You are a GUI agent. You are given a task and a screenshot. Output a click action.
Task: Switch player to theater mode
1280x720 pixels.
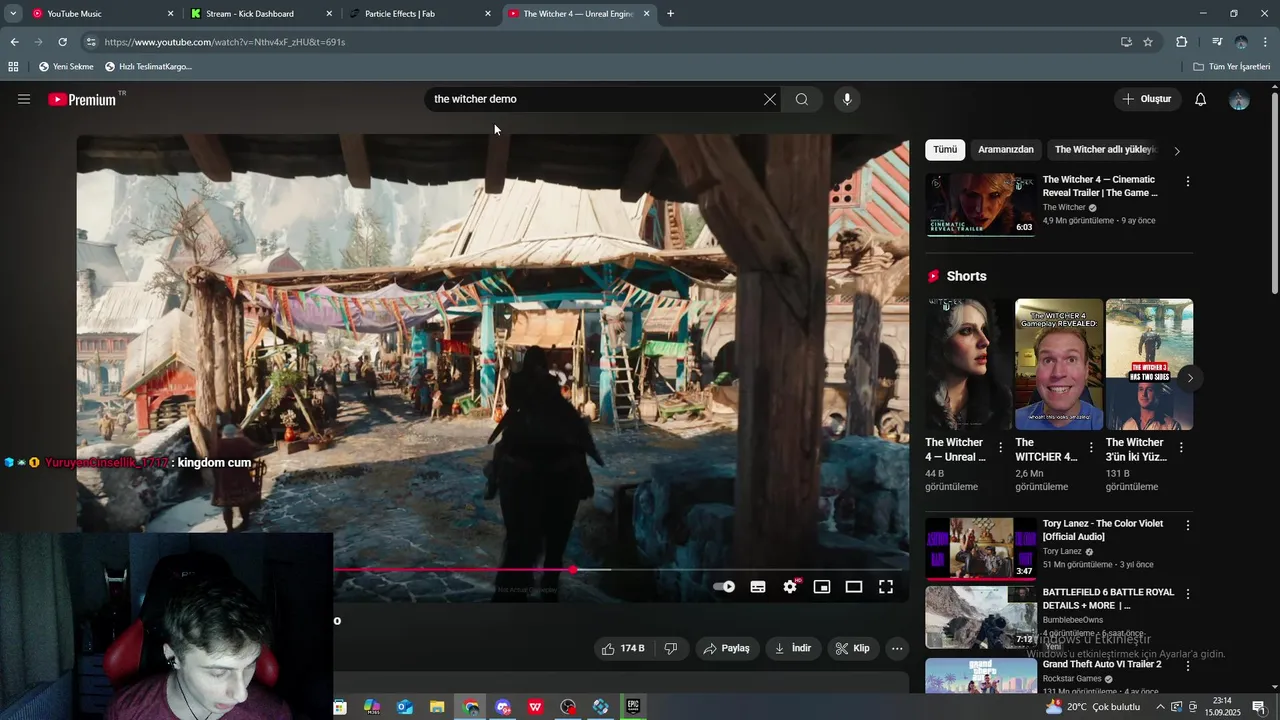pyautogui.click(x=854, y=587)
